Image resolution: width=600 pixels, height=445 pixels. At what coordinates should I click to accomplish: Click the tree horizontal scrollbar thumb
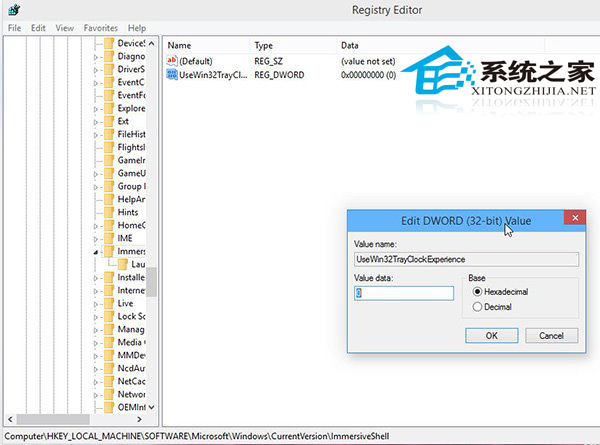[x=53, y=419]
